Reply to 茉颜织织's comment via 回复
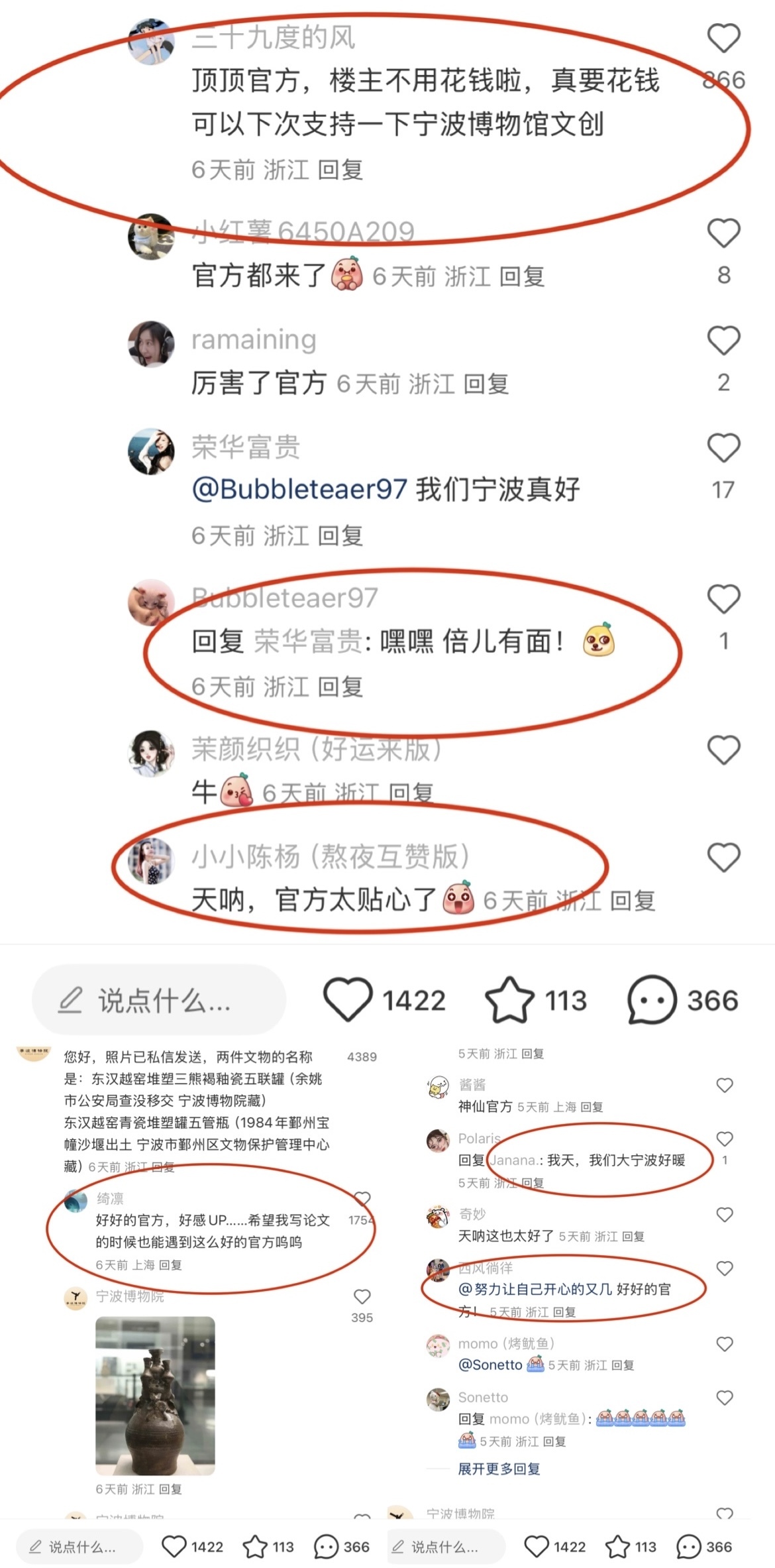Image resolution: width=775 pixels, height=1568 pixels. click(411, 793)
